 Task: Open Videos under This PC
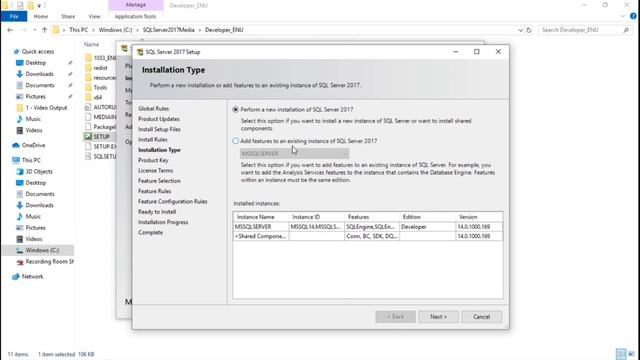coord(34,239)
